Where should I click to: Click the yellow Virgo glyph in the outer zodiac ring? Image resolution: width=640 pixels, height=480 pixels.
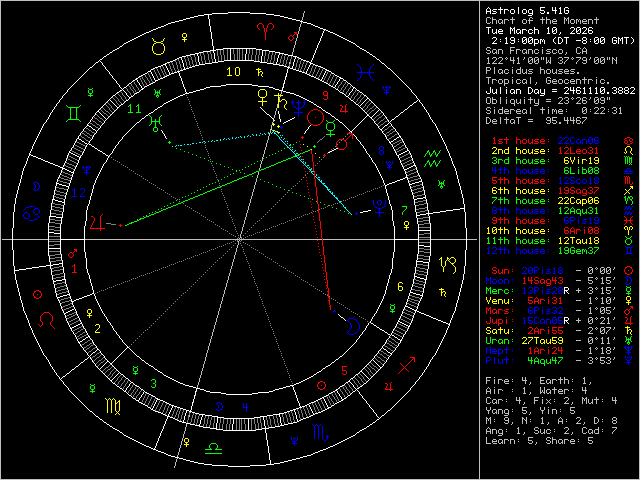tap(113, 406)
